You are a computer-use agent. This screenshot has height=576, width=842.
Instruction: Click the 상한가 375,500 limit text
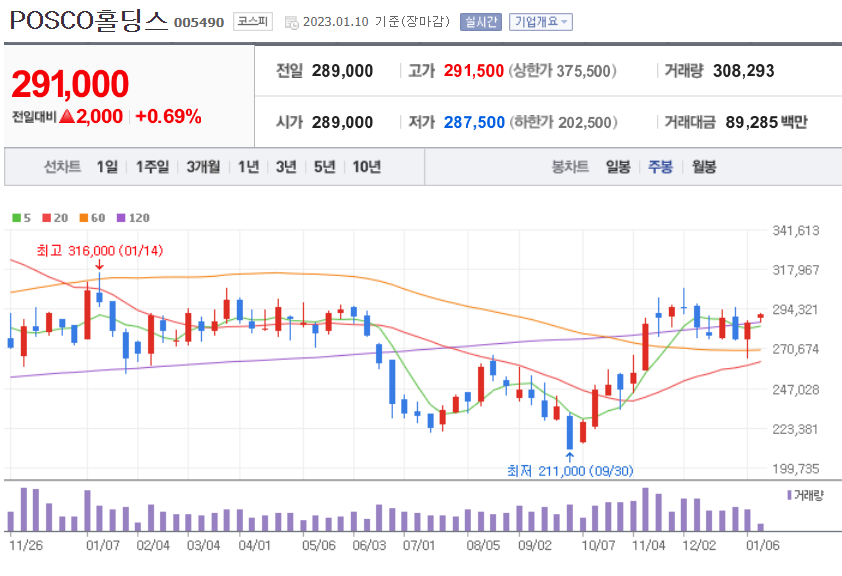tap(562, 71)
